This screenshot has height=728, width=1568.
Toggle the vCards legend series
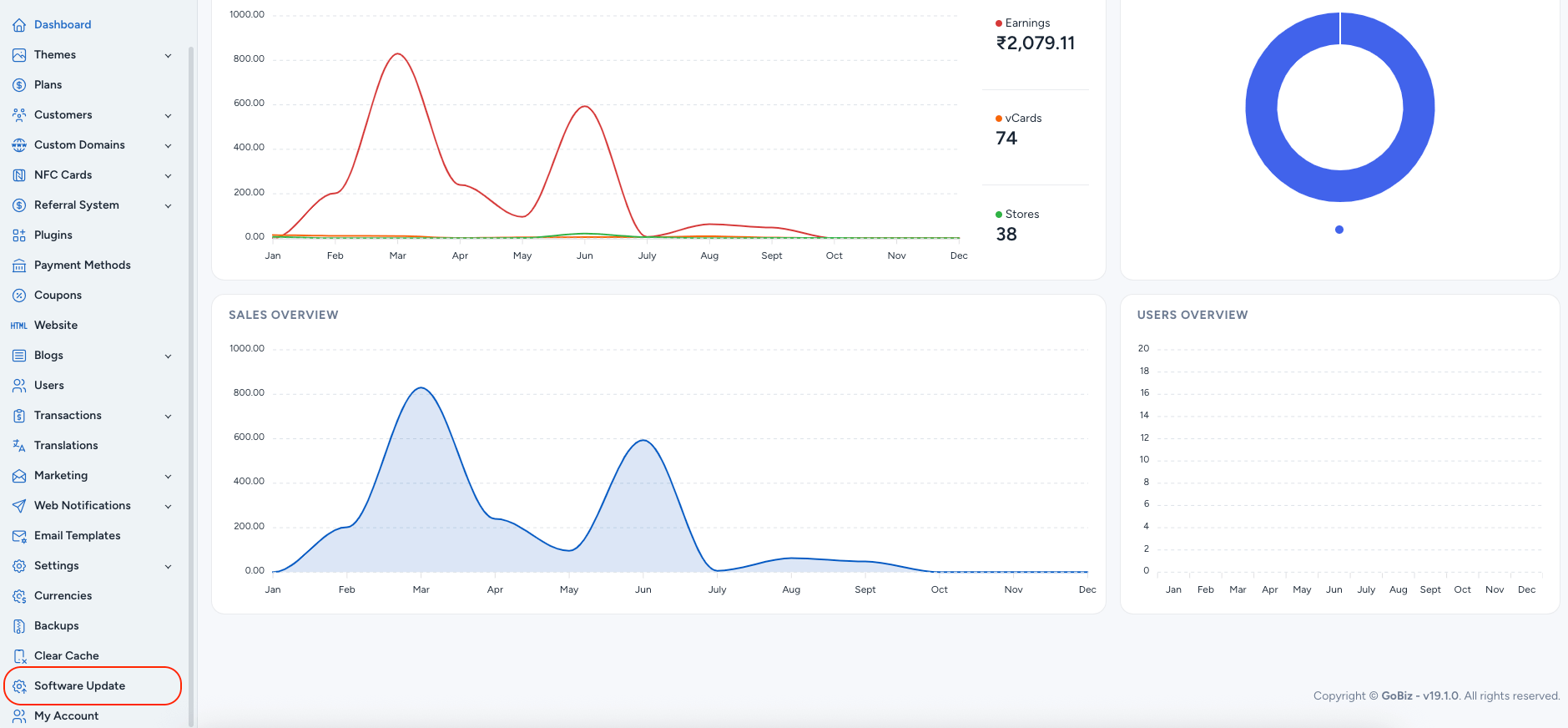[1018, 119]
